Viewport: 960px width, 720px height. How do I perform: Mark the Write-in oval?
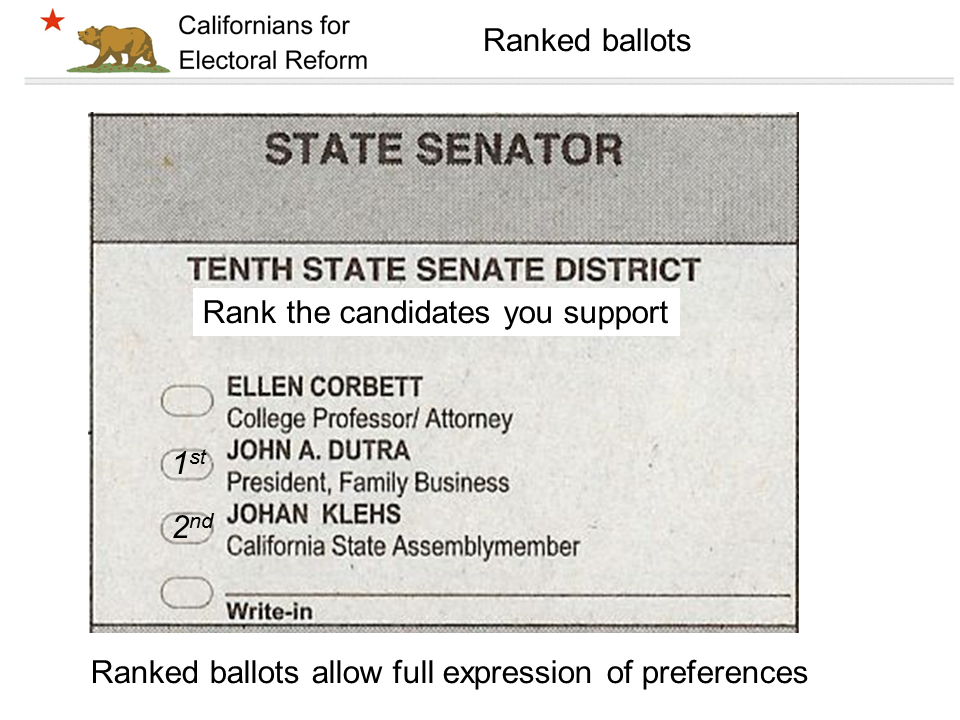click(187, 592)
